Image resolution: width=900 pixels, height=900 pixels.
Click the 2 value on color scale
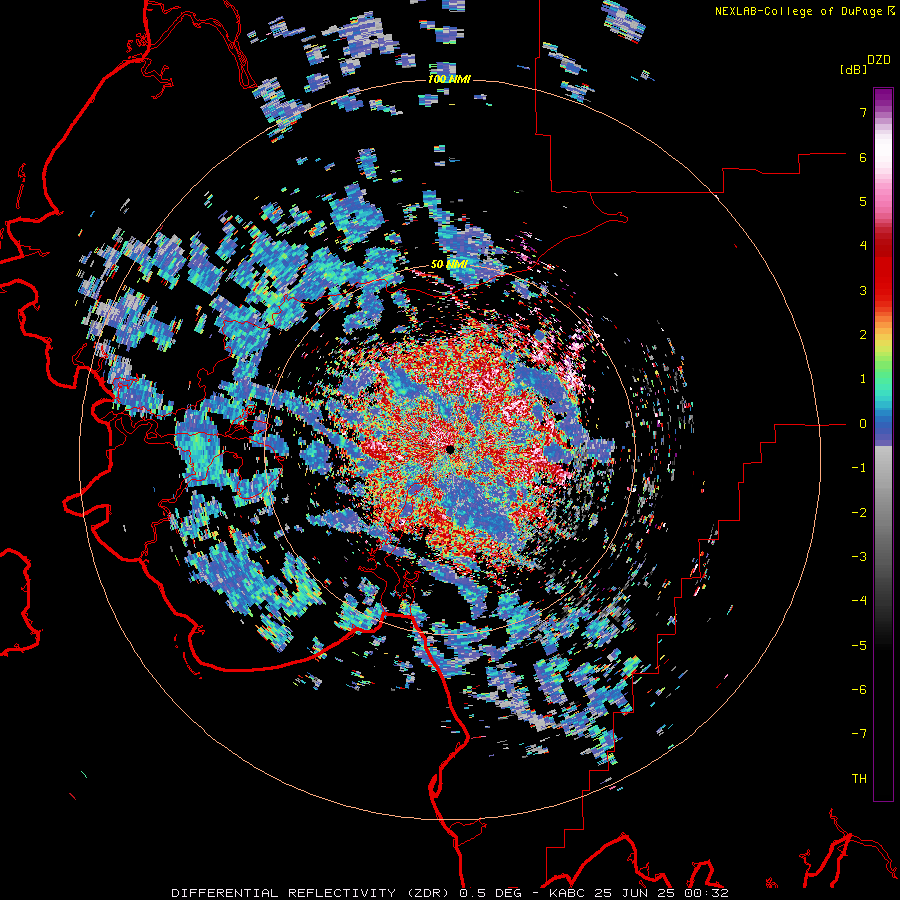point(863,335)
